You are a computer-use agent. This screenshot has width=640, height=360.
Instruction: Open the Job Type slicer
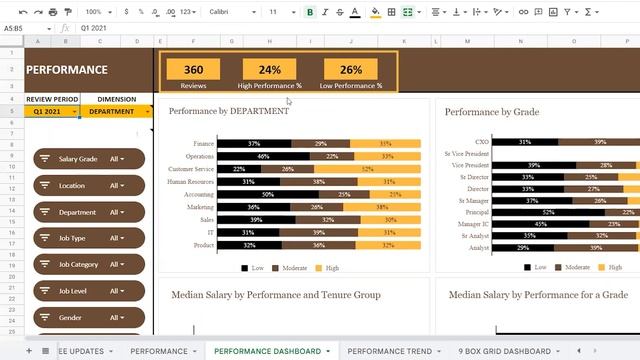point(89,238)
